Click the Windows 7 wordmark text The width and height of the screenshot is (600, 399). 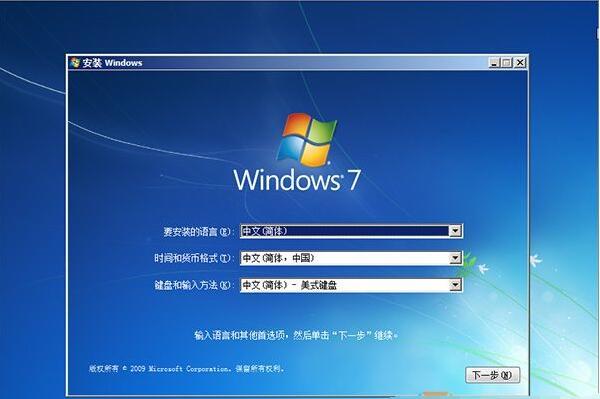(x=297, y=180)
